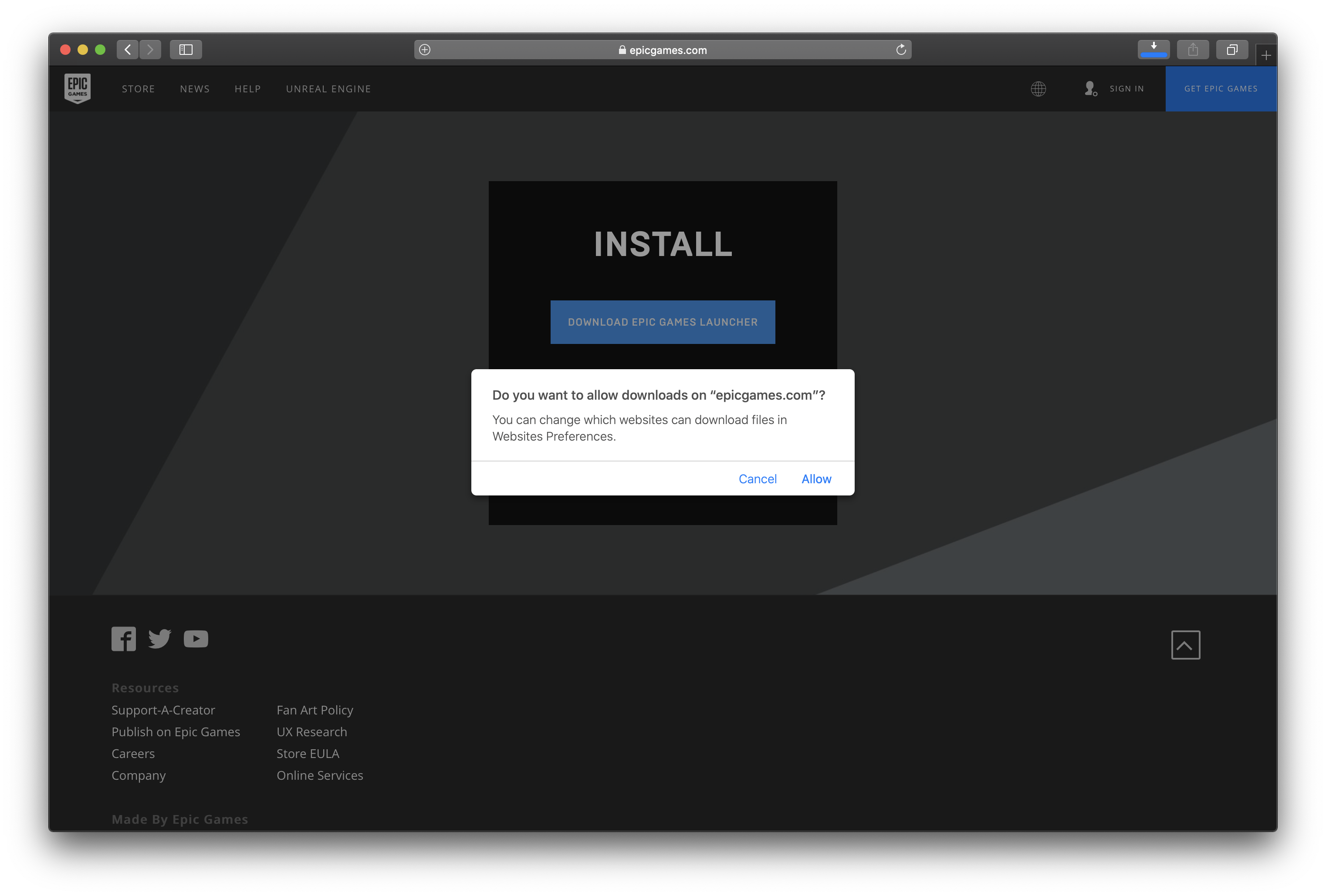
Task: Go back with Safari back arrow
Action: [x=128, y=50]
